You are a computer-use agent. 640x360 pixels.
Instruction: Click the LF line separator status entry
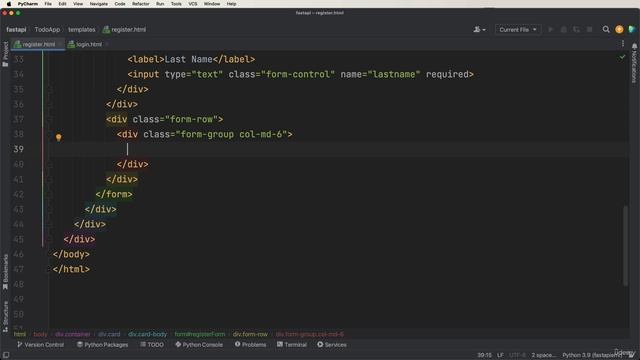click(x=500, y=355)
